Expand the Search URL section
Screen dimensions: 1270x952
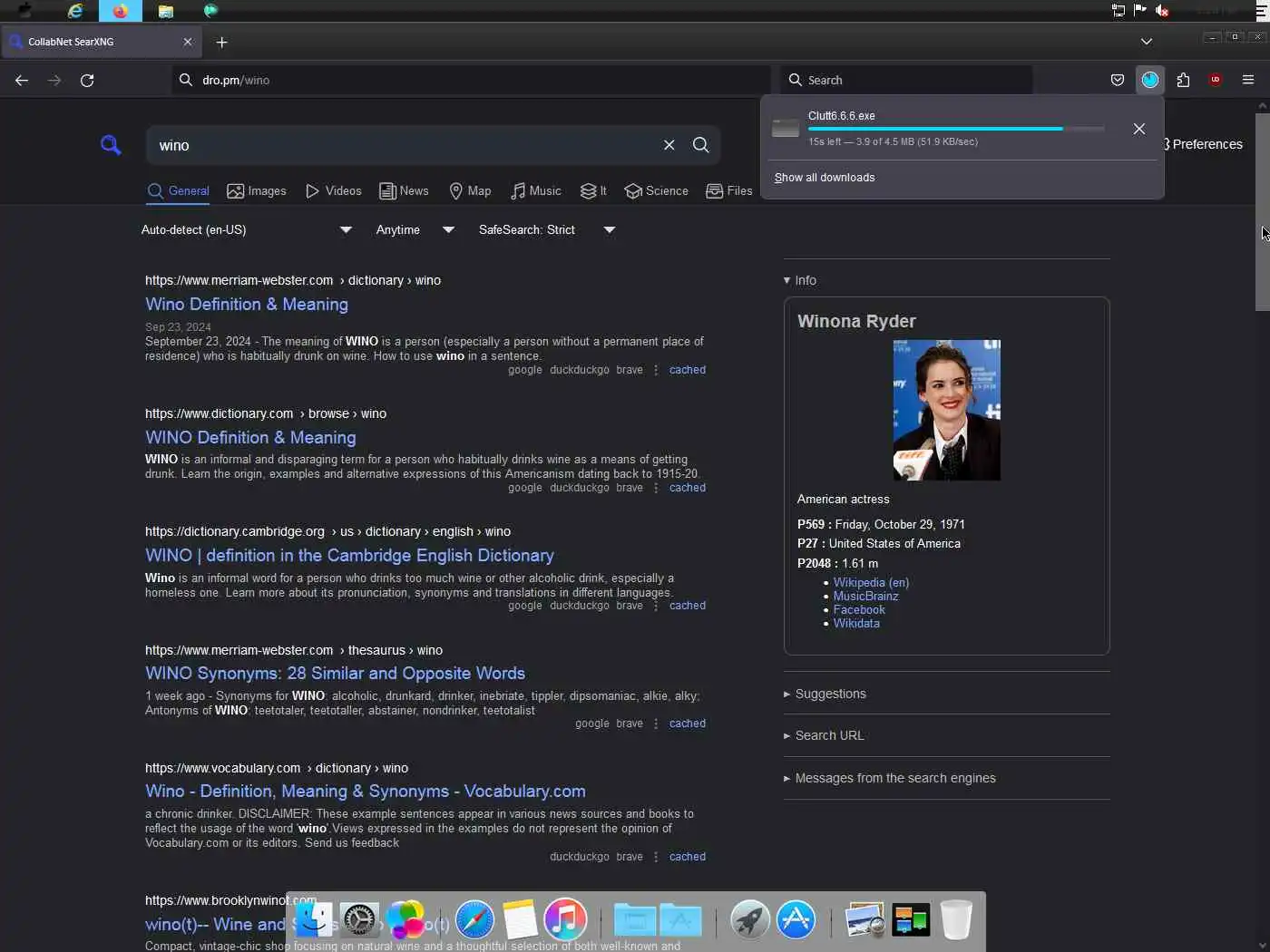click(824, 736)
